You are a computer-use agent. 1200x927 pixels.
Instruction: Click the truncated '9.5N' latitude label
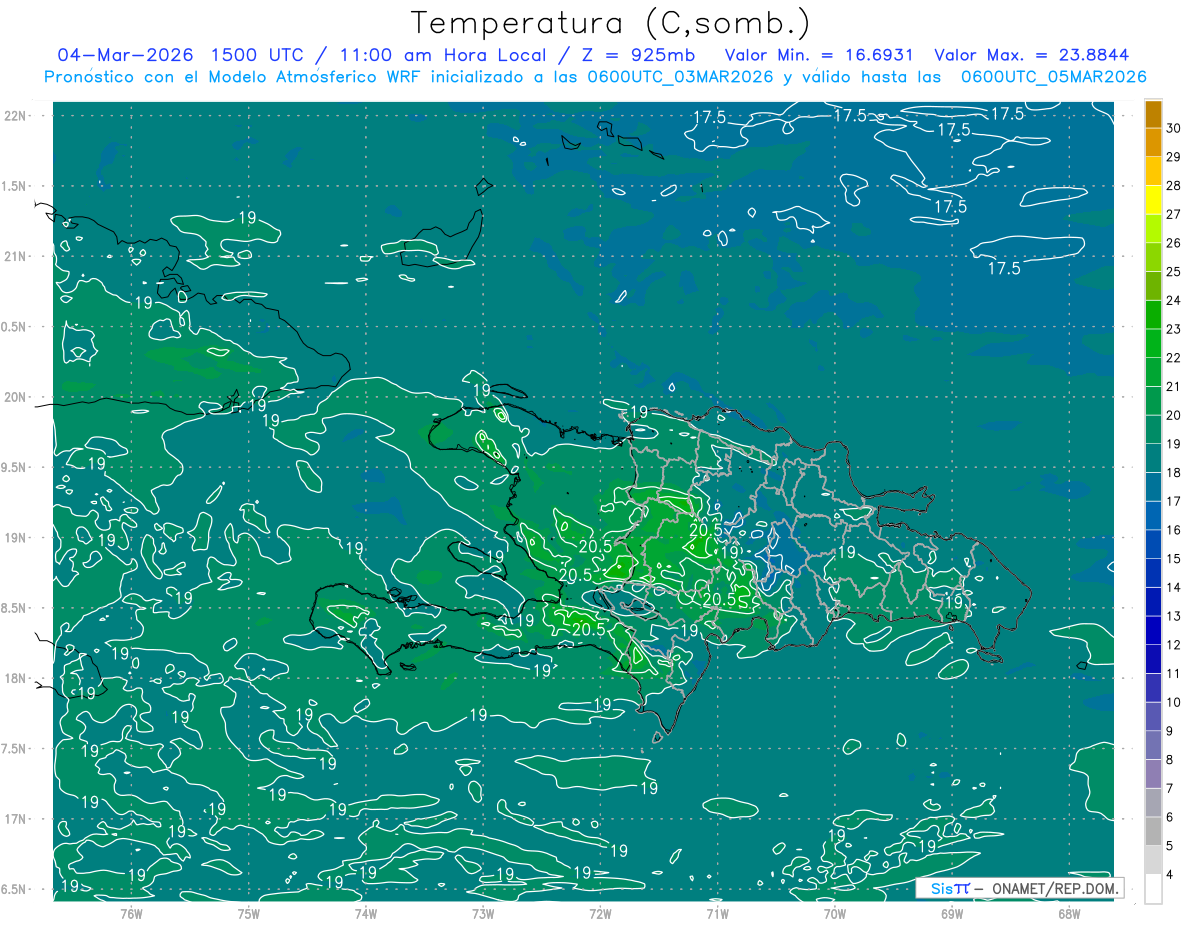coord(13,467)
